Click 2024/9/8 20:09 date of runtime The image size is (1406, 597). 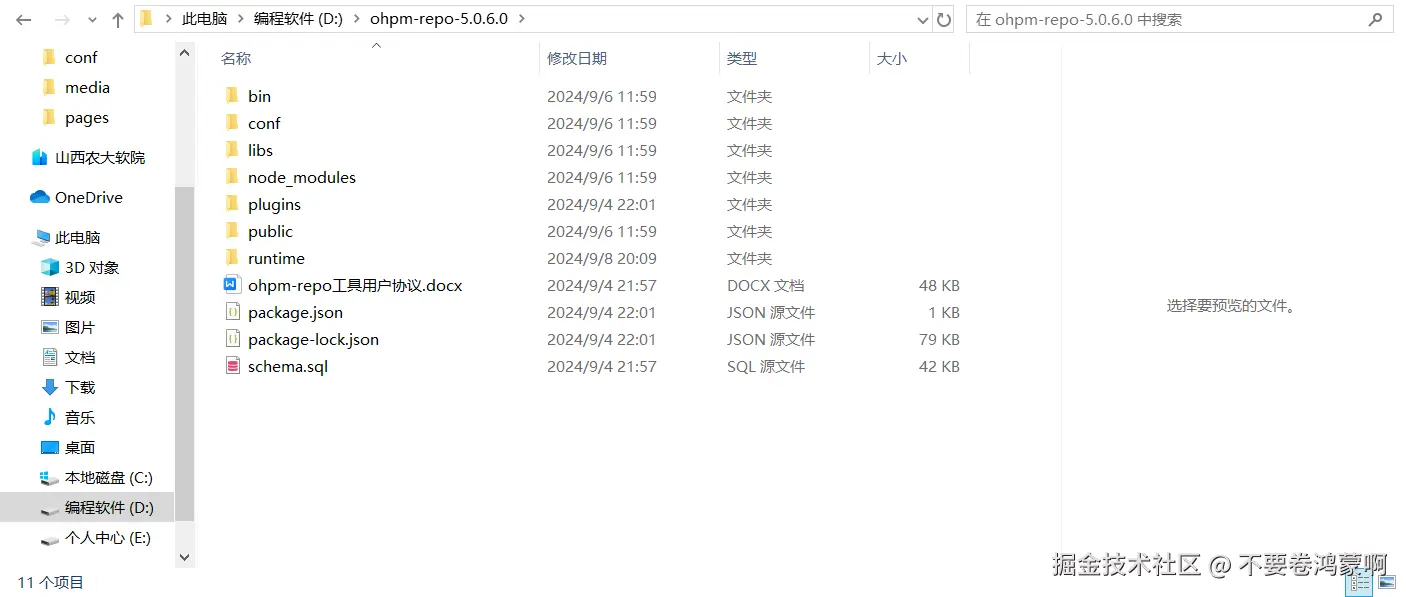pos(601,258)
